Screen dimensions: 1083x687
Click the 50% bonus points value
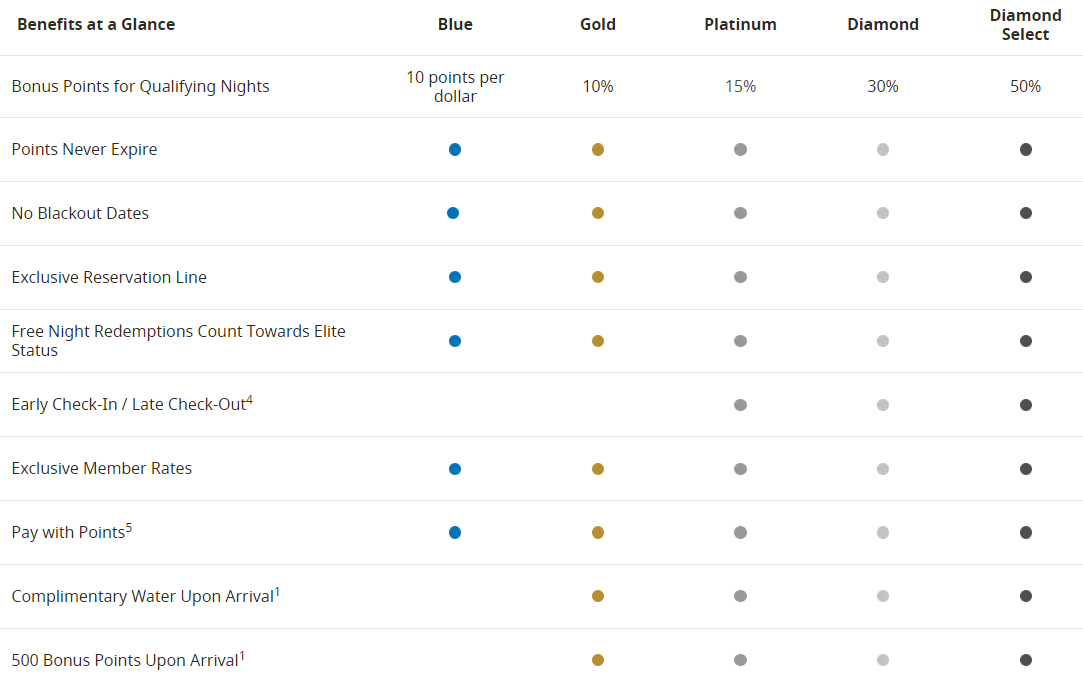1025,86
